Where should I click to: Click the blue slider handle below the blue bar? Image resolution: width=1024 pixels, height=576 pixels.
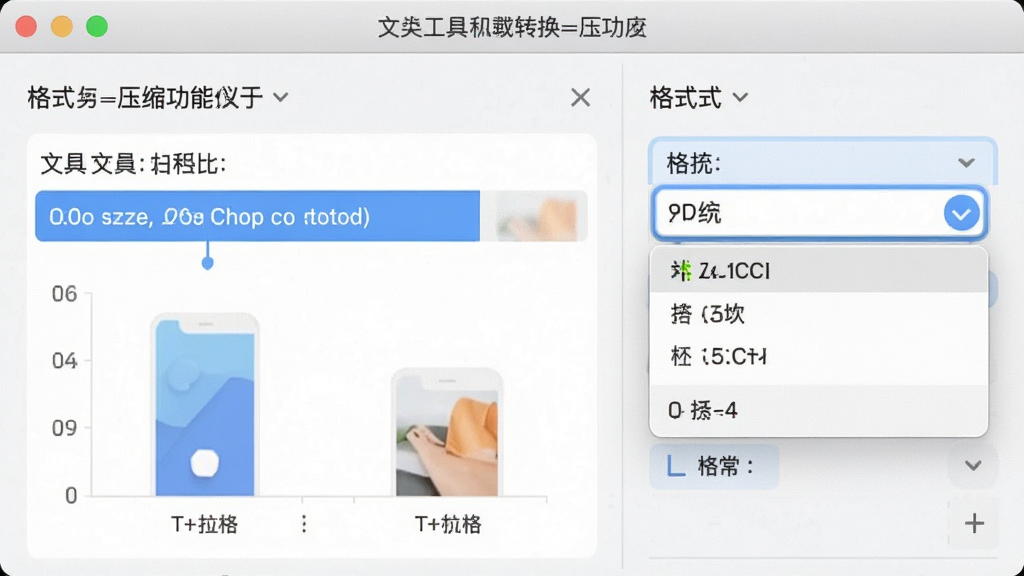tap(208, 263)
